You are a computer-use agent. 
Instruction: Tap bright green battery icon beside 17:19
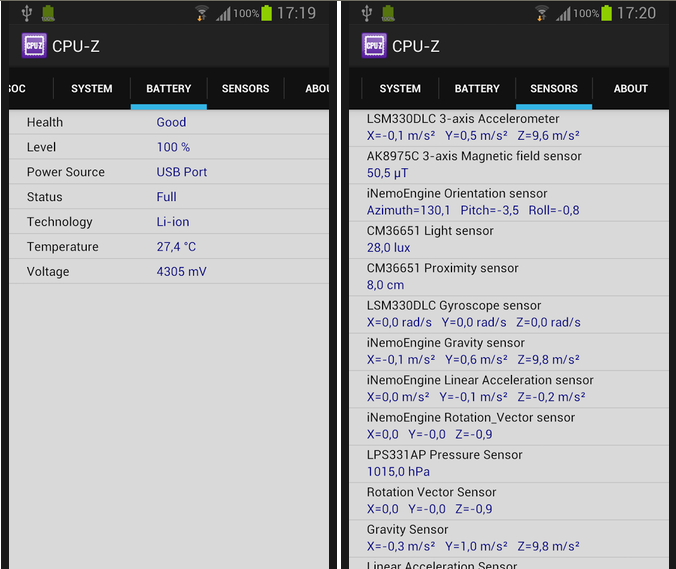pos(267,13)
